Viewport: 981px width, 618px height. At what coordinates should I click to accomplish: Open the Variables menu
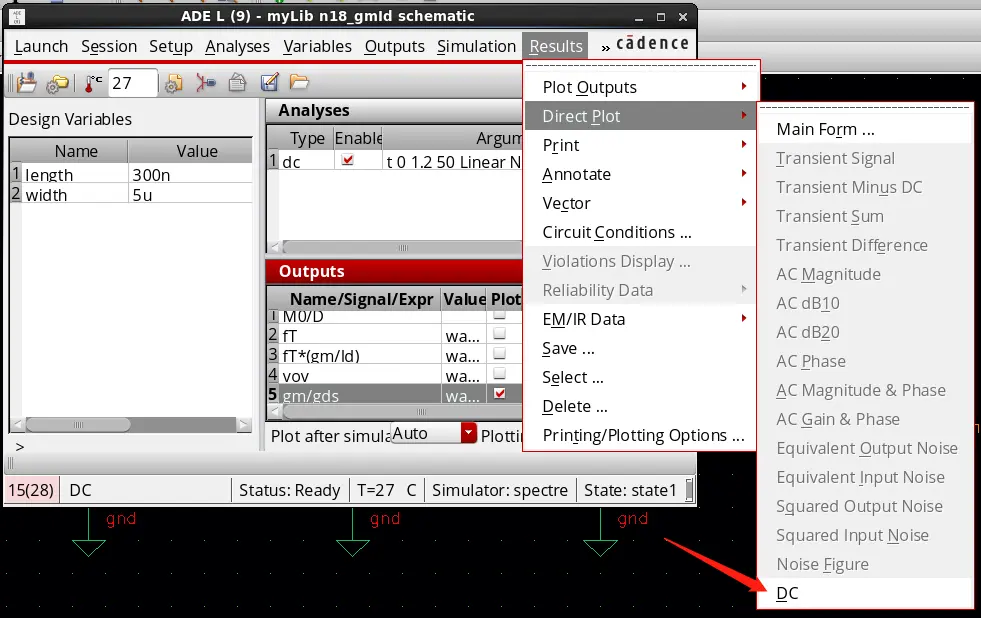[317, 46]
